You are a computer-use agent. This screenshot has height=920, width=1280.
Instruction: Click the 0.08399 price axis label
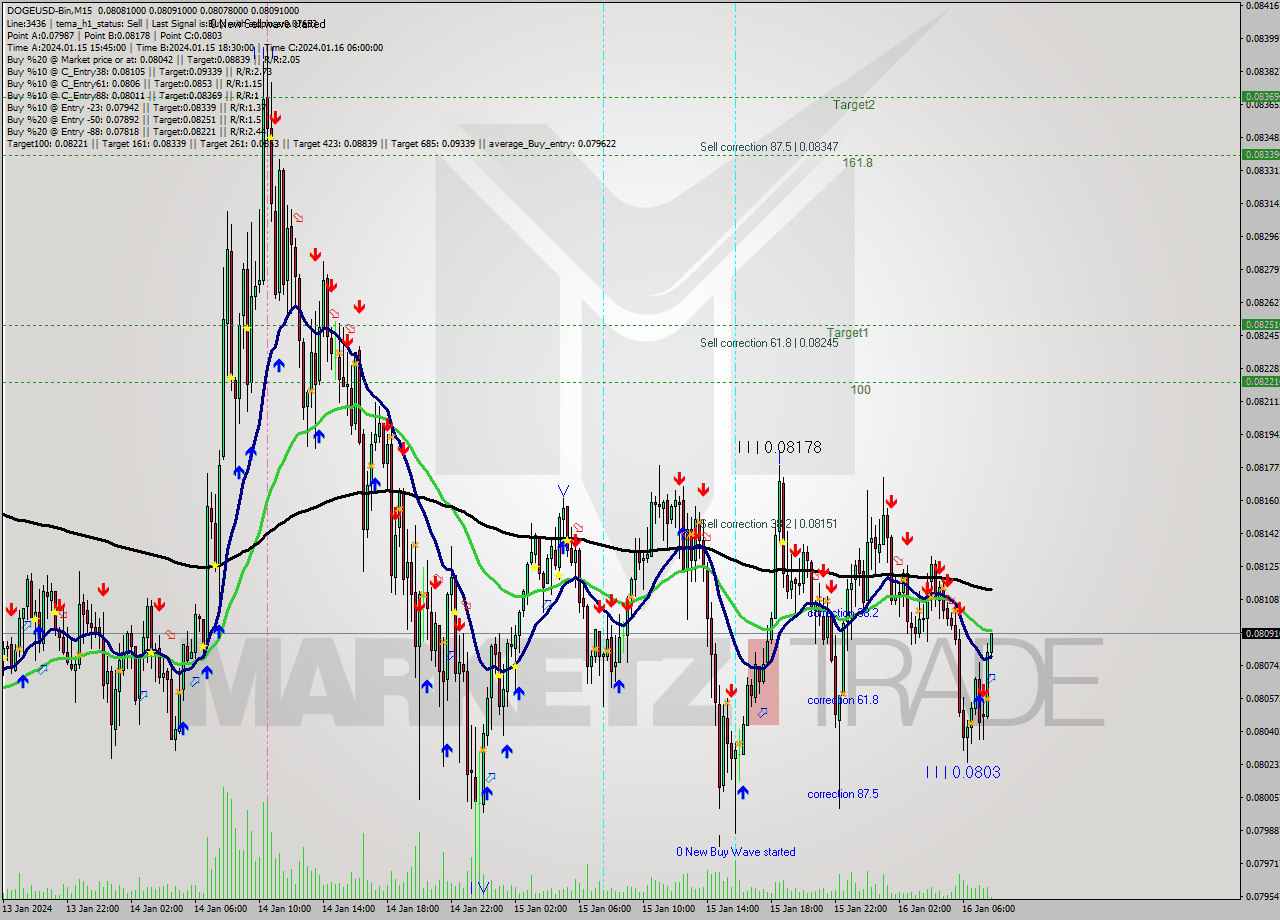coord(1262,38)
